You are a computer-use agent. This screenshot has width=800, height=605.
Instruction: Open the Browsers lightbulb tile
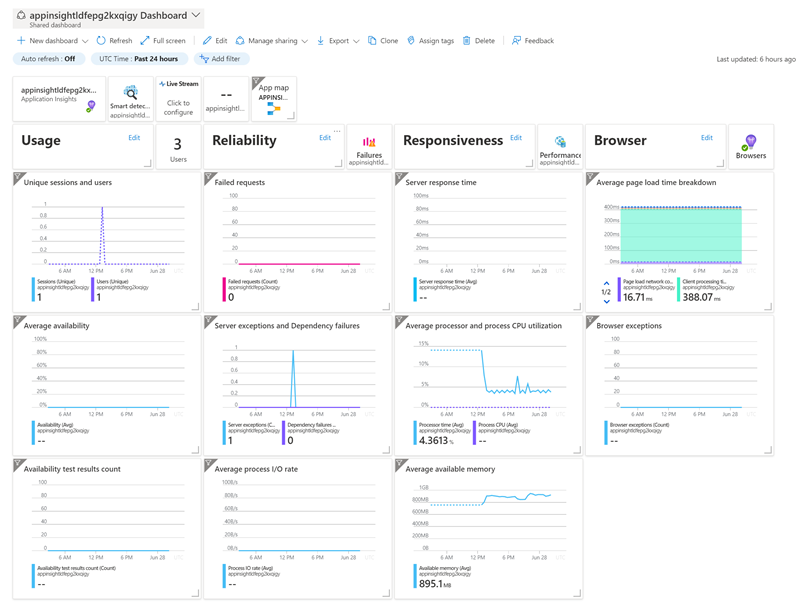(751, 147)
